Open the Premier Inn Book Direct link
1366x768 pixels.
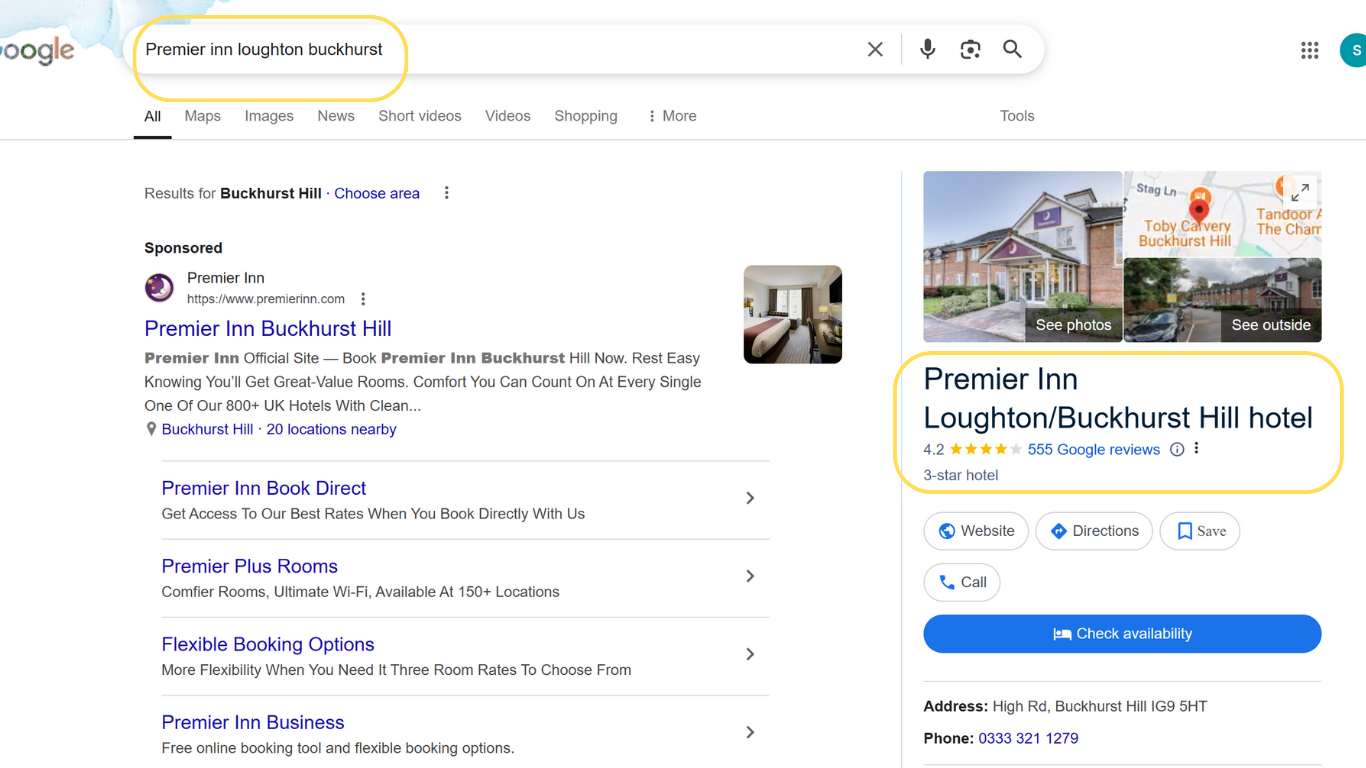pos(264,488)
